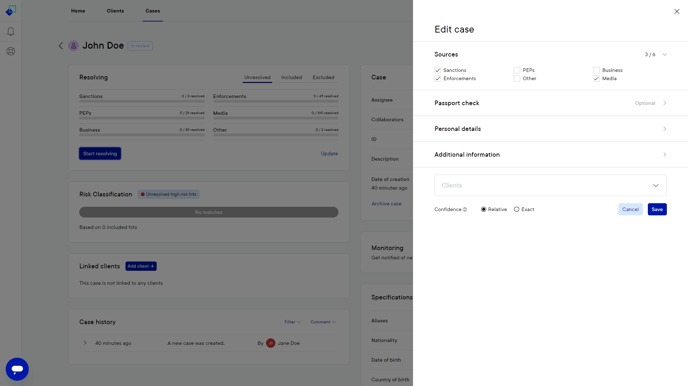Toggle the Media checkbox
The height and width of the screenshot is (386, 688).
(x=596, y=79)
